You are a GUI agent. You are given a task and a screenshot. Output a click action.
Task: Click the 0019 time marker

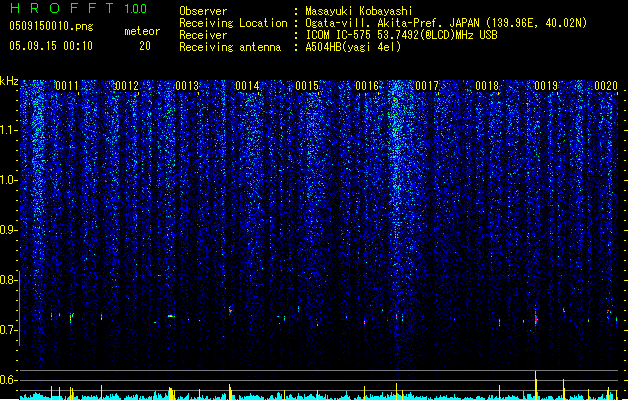[546, 86]
